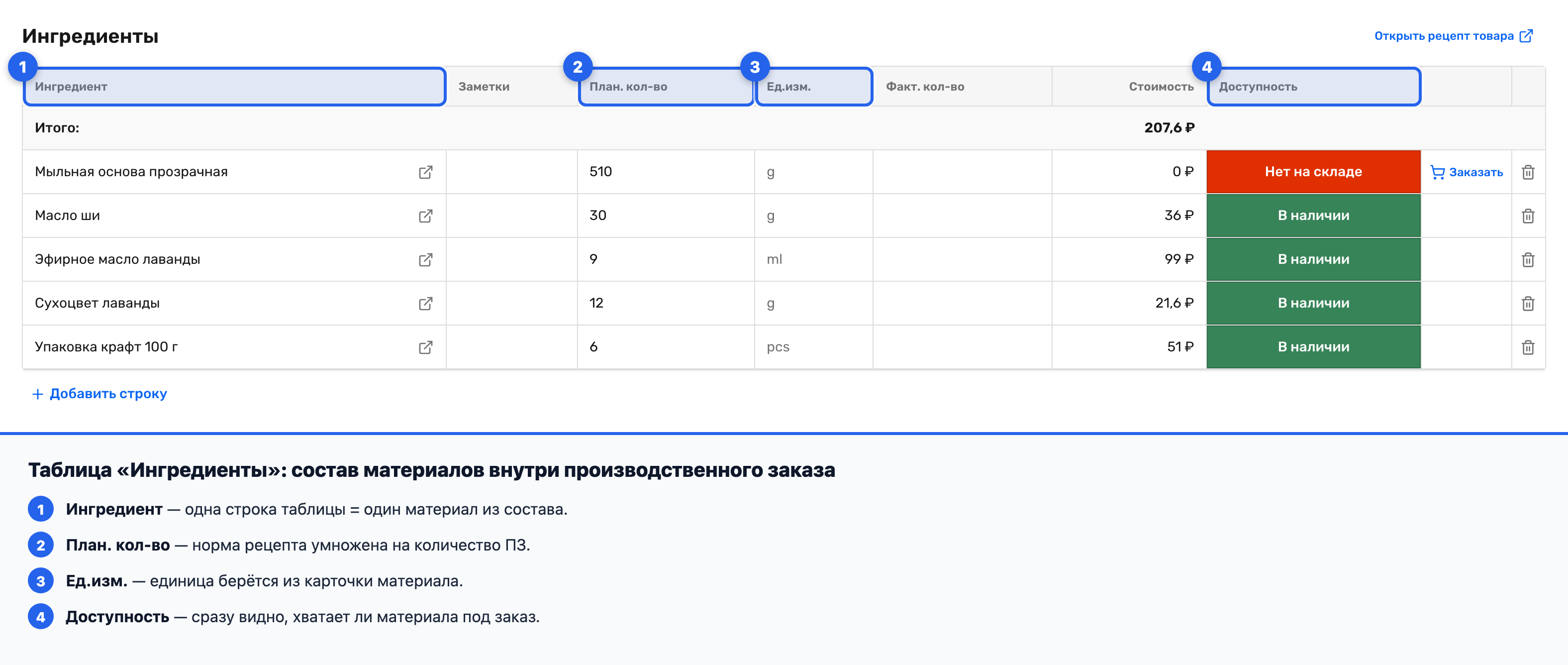The width and height of the screenshot is (1568, 665).
Task: Delete the Сухоцвет лаванды row via trash icon
Action: (1528, 304)
